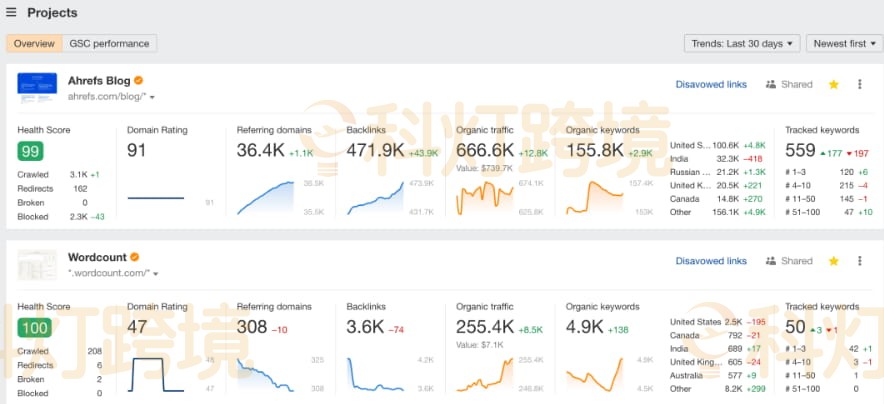The width and height of the screenshot is (884, 404).
Task: Click the Shared icon for Wordcount
Action: point(771,261)
